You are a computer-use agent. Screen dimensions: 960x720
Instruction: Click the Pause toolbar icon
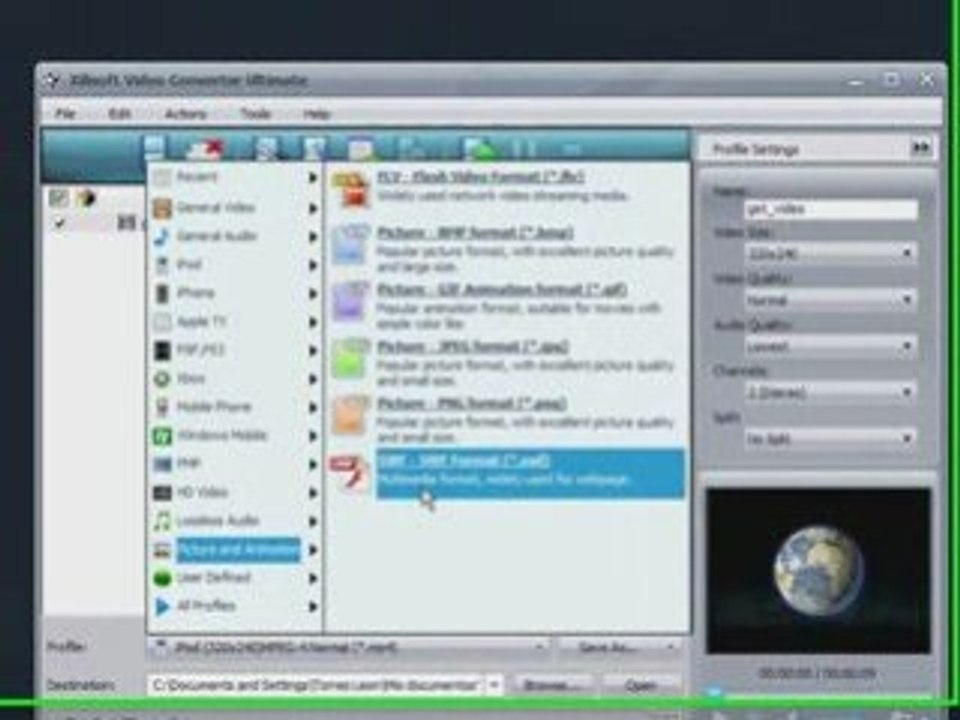[x=525, y=149]
